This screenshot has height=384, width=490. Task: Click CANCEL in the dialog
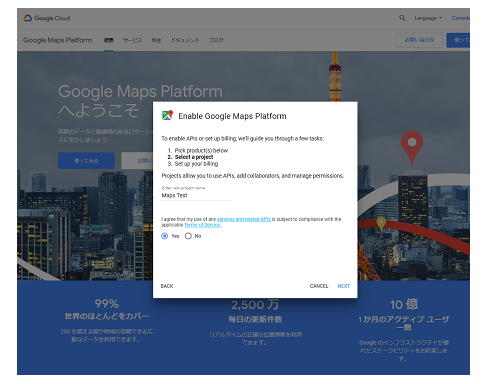coord(319,286)
